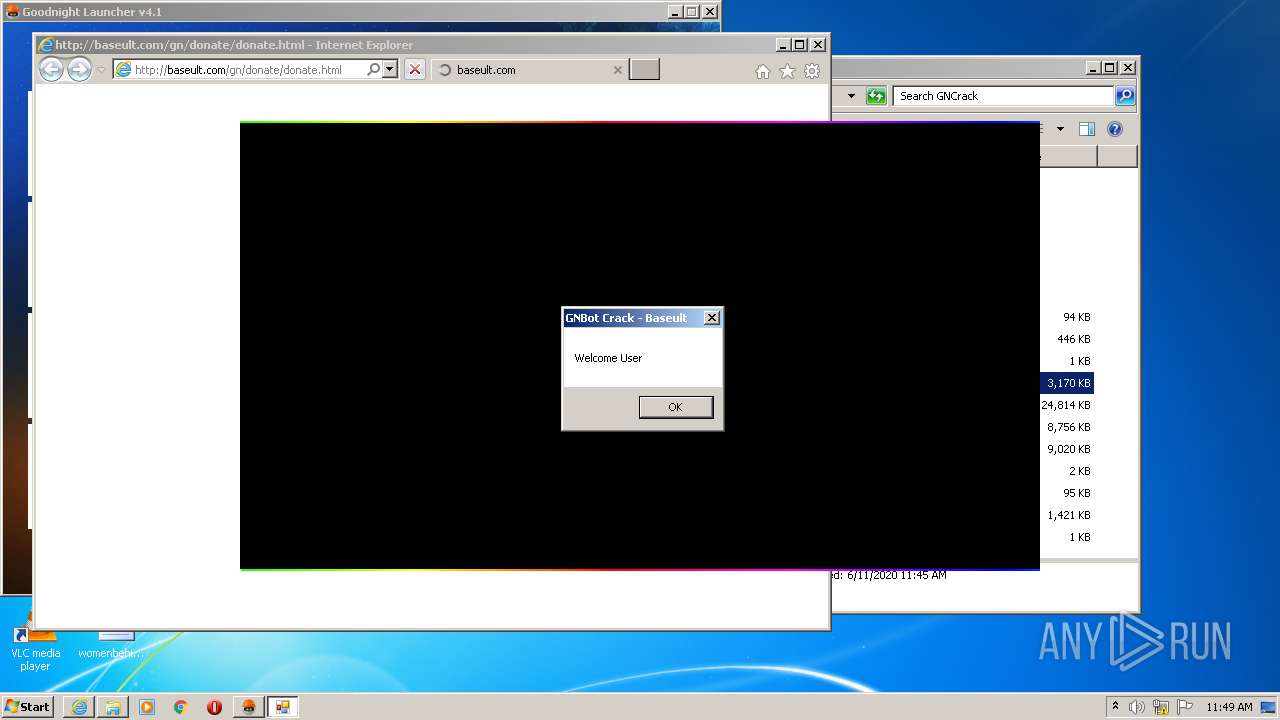Go back in Internet Explorer
Image resolution: width=1280 pixels, height=720 pixels.
tap(51, 70)
